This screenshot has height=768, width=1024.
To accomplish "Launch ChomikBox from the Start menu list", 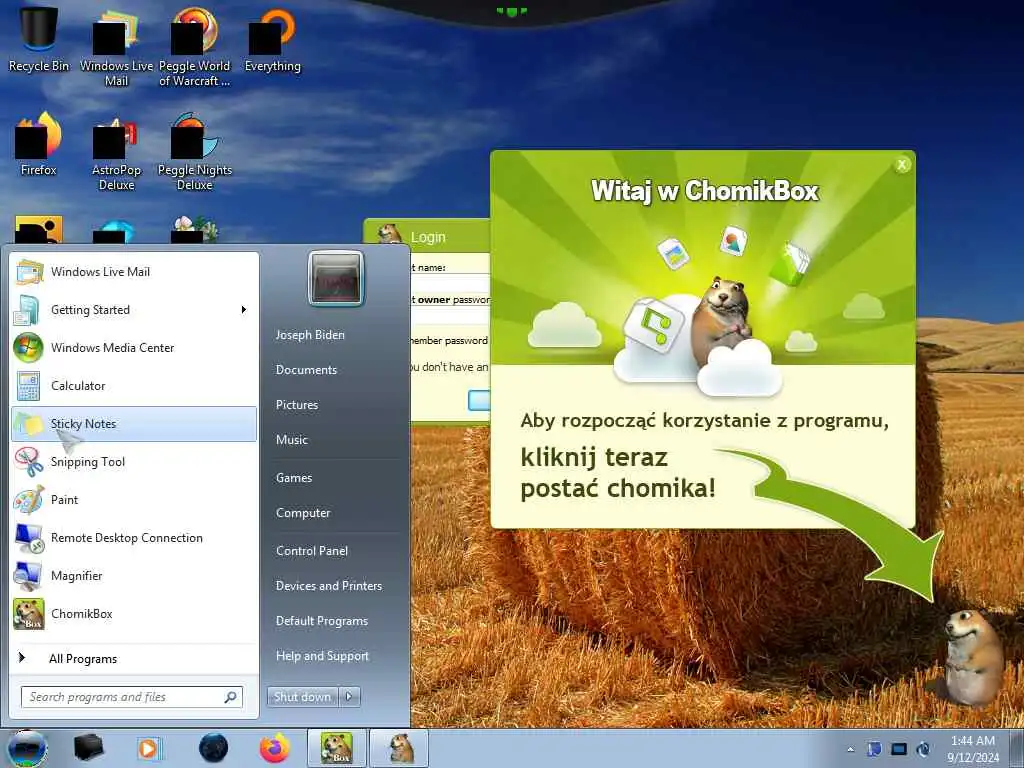I will click(134, 614).
